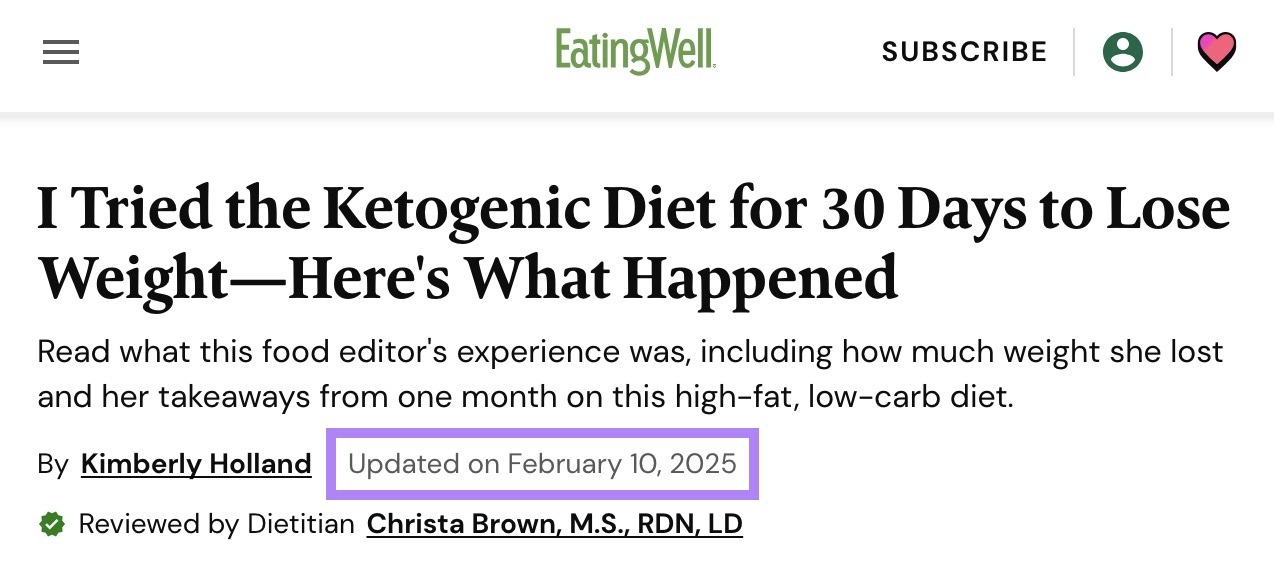Click the article subheading description text
The image size is (1274, 582).
[x=630, y=373]
